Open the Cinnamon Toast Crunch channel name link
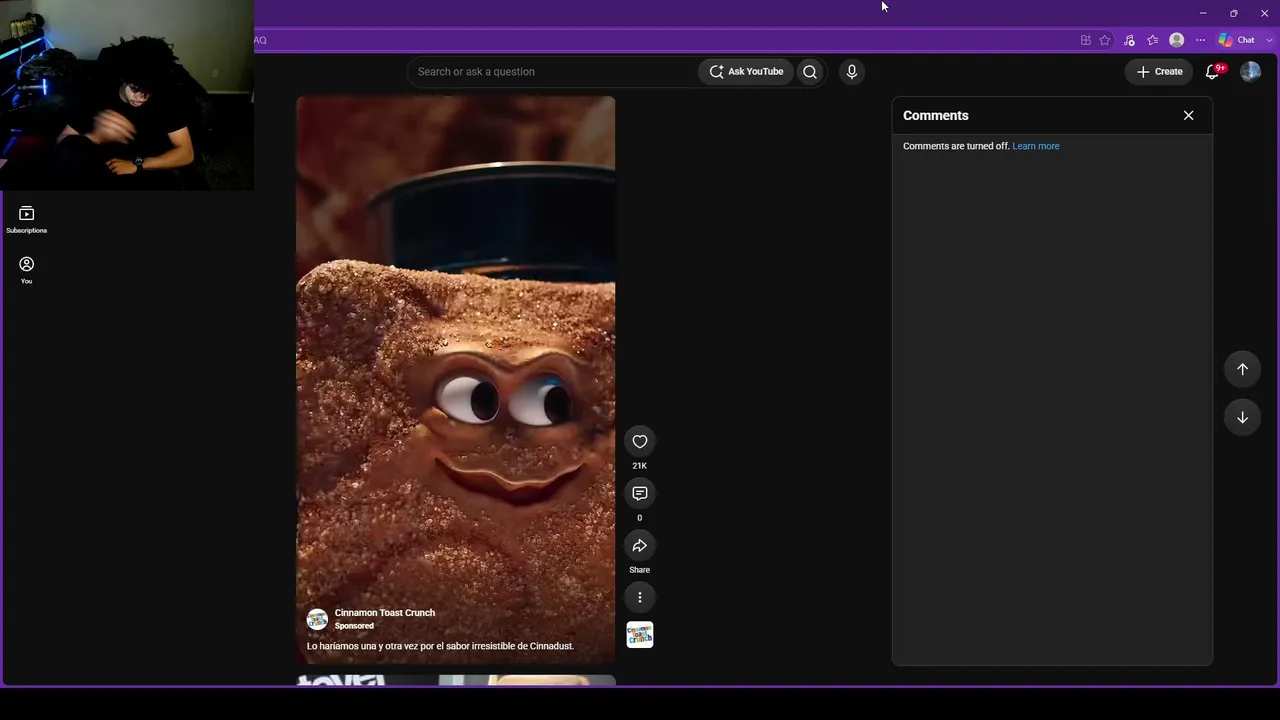 pyautogui.click(x=385, y=613)
